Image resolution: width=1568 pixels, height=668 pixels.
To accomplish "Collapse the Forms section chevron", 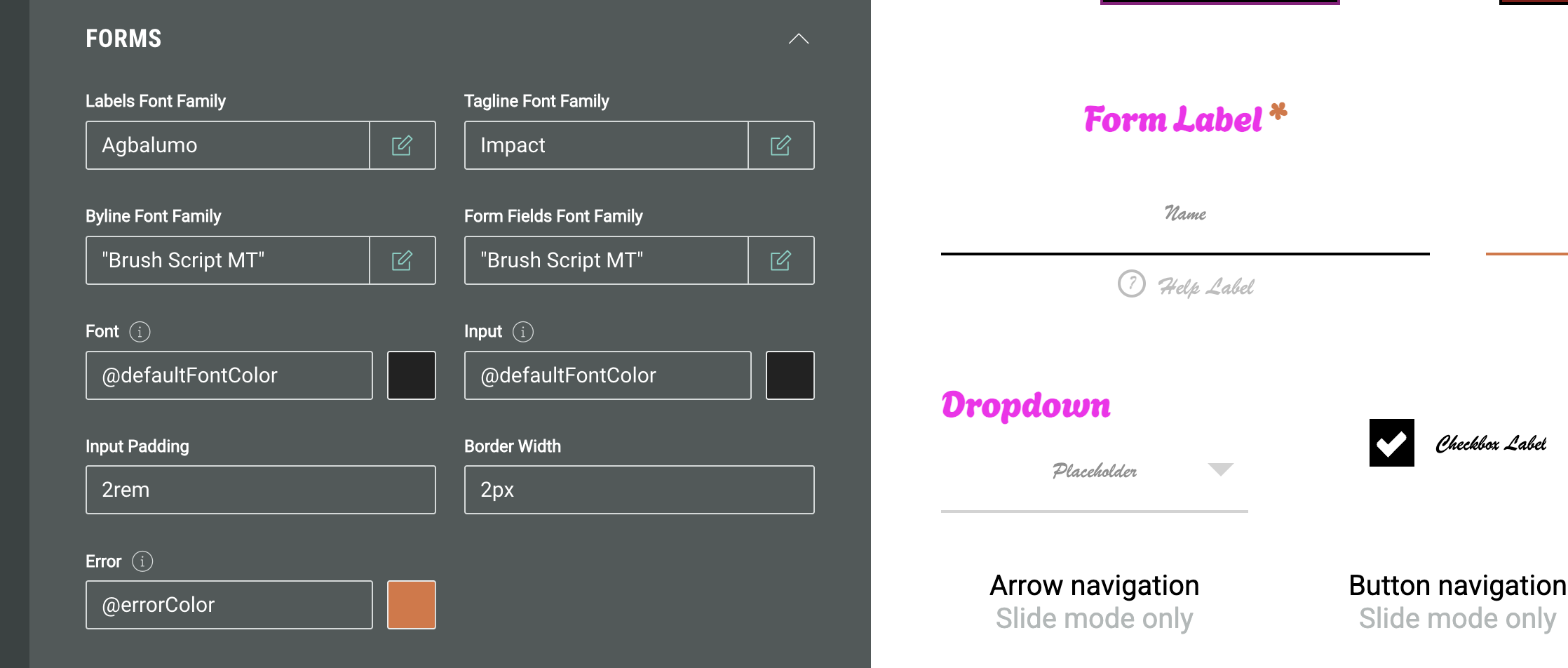I will point(799,39).
